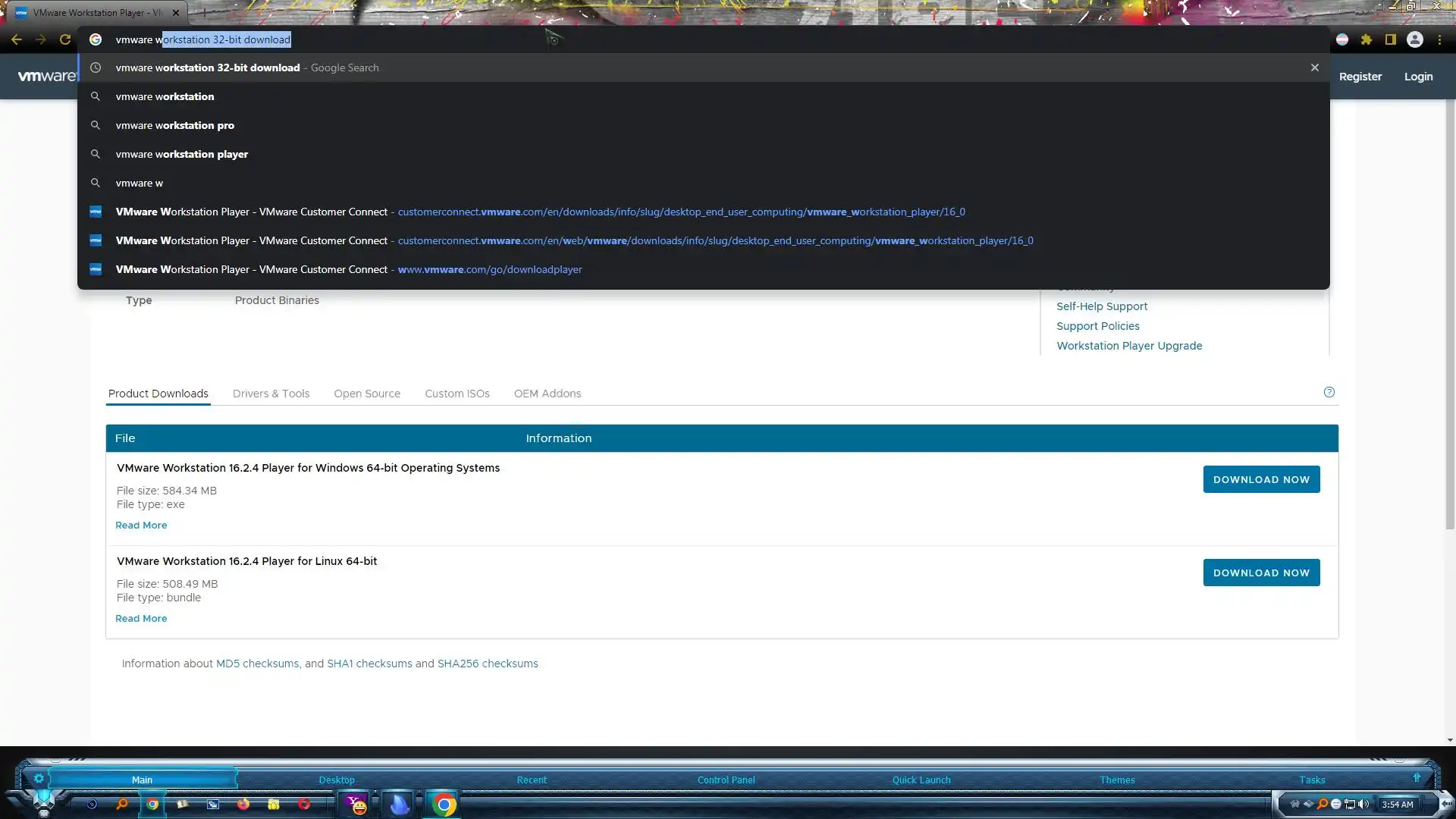
Task: Select the 'vmware workstation pro' suggestion
Action: 174,125
